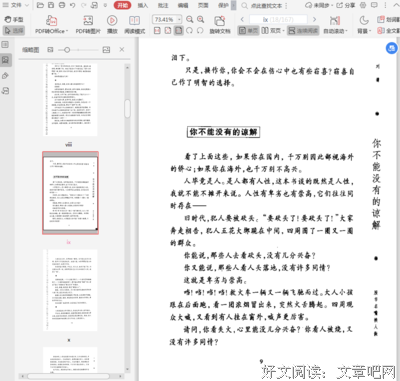Viewport: 400px width, 381px height.
Task: Toggle the fit width icon
Action: point(179,31)
